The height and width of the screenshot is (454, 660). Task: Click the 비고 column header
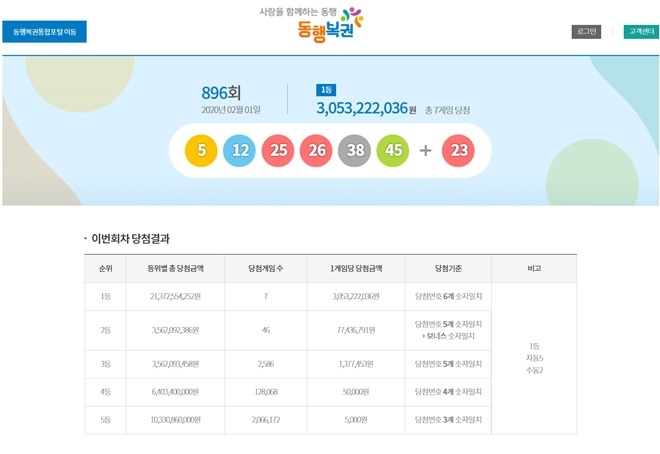(534, 268)
